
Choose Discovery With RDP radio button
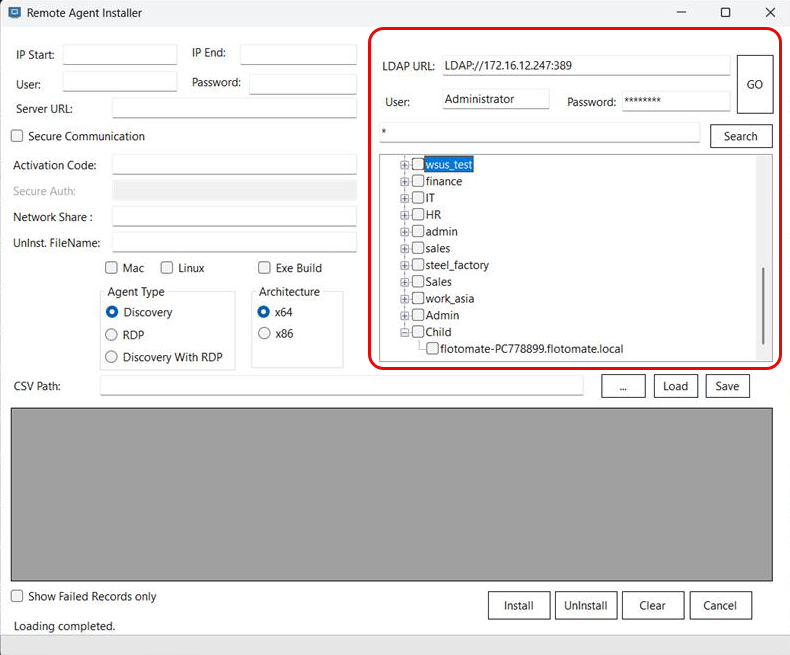coord(112,357)
